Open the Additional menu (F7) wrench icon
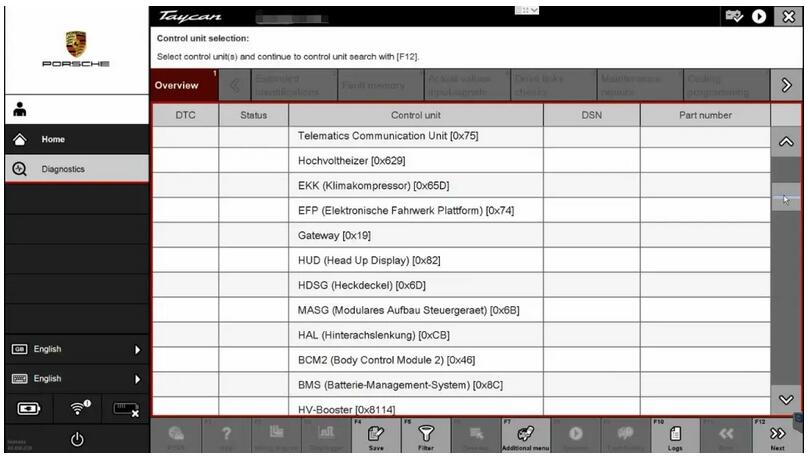The width and height of the screenshot is (808, 457). click(526, 436)
